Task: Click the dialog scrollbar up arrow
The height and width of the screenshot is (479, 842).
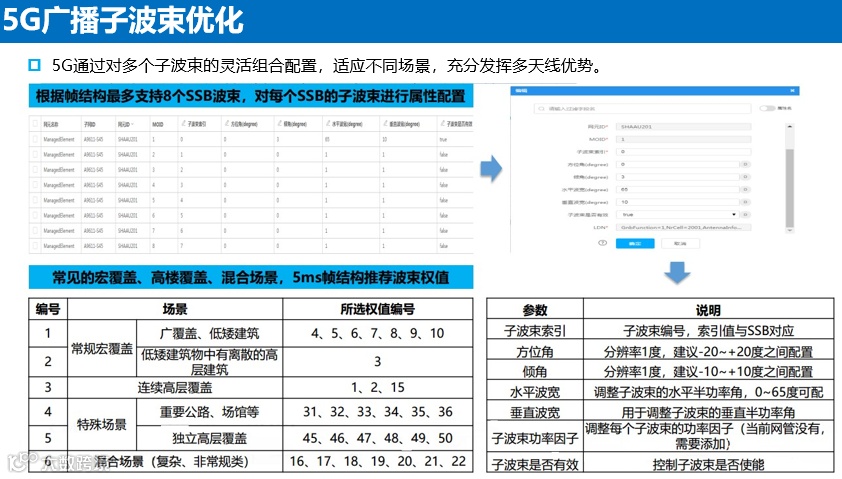Action: coord(789,127)
